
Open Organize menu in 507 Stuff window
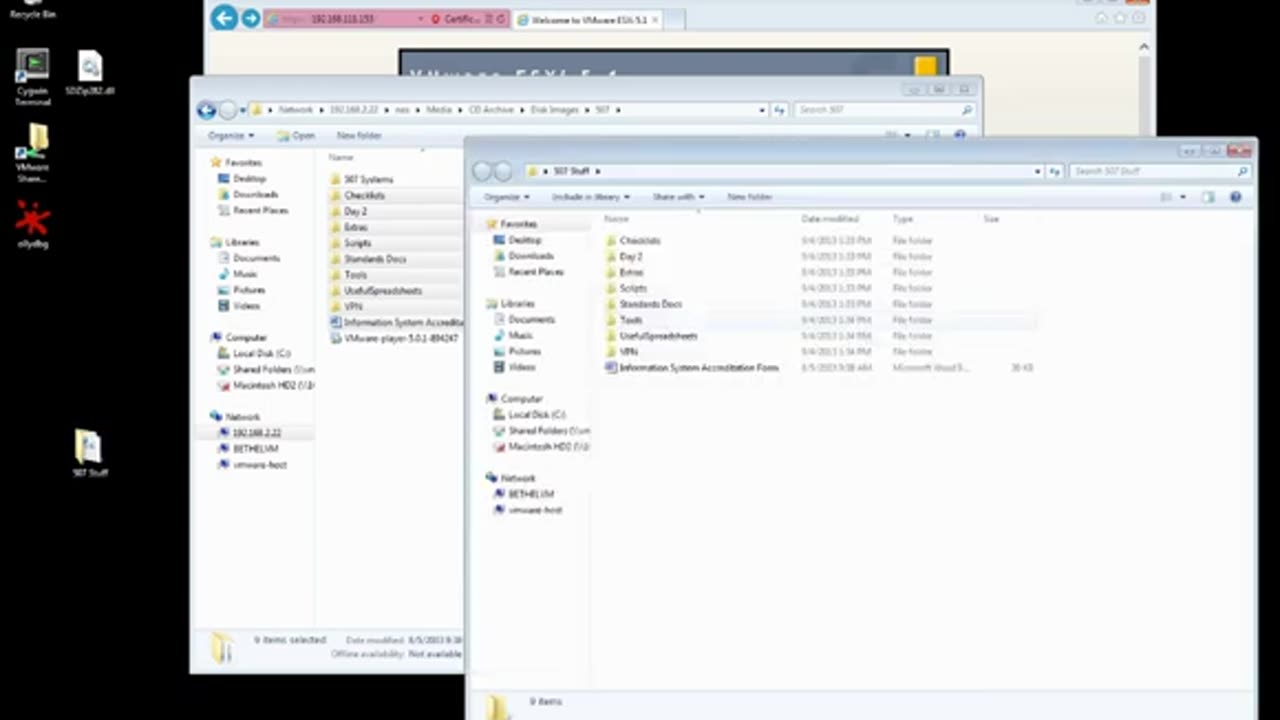coord(506,197)
